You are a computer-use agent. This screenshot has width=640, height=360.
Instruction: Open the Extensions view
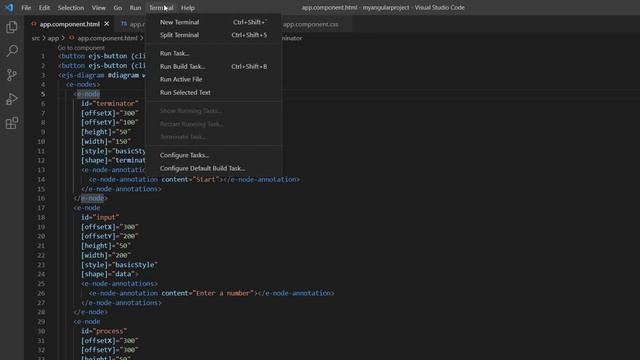pyautogui.click(x=12, y=123)
